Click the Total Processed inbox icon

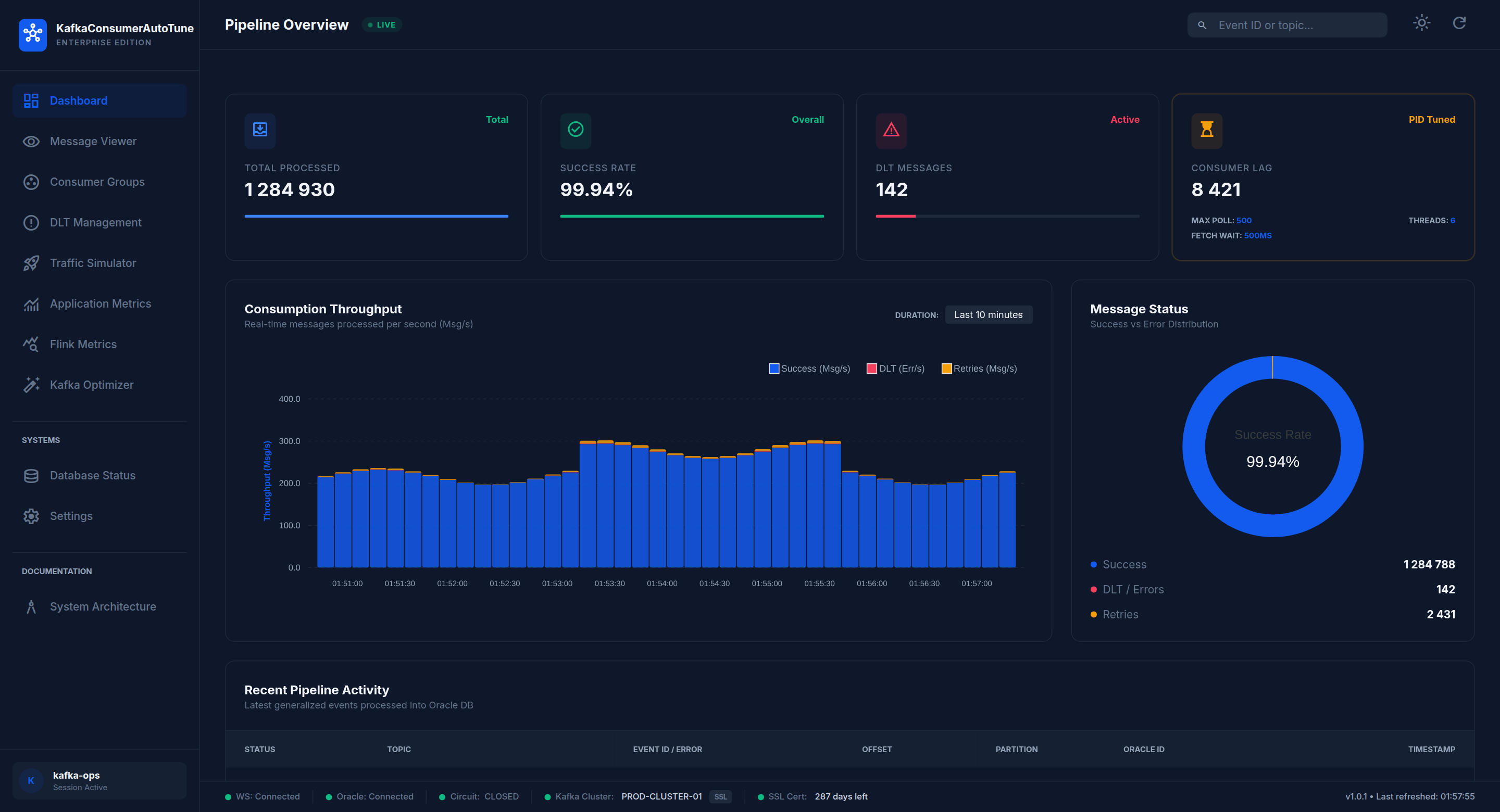260,130
